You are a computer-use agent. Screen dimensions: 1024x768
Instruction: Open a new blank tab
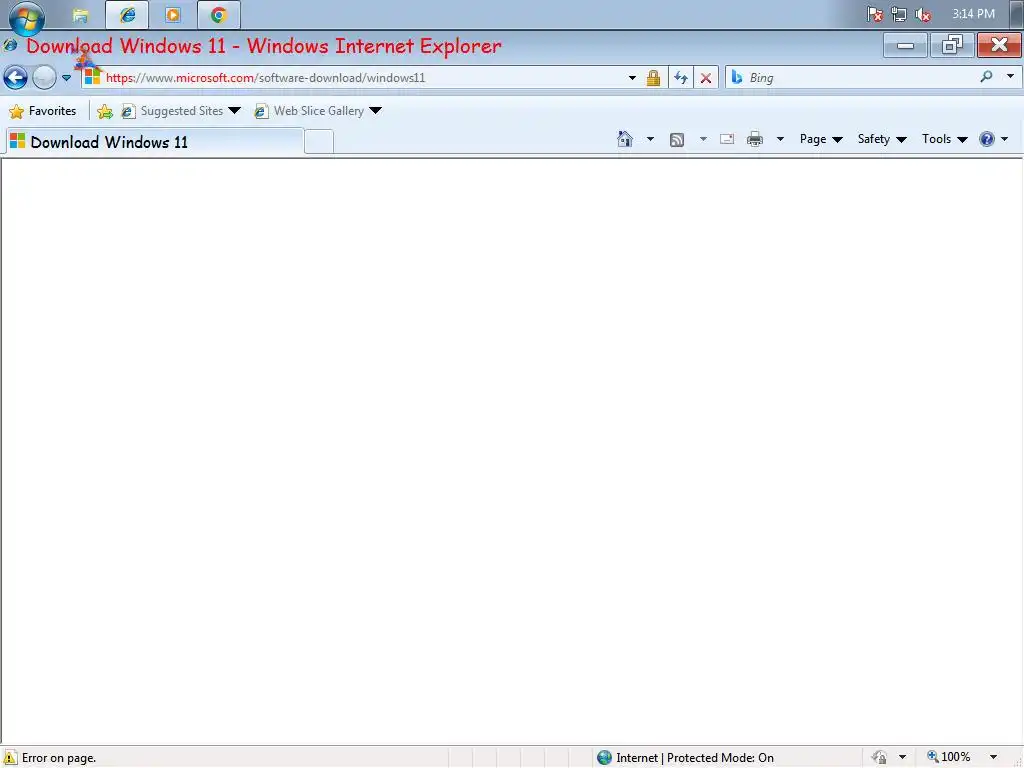319,142
